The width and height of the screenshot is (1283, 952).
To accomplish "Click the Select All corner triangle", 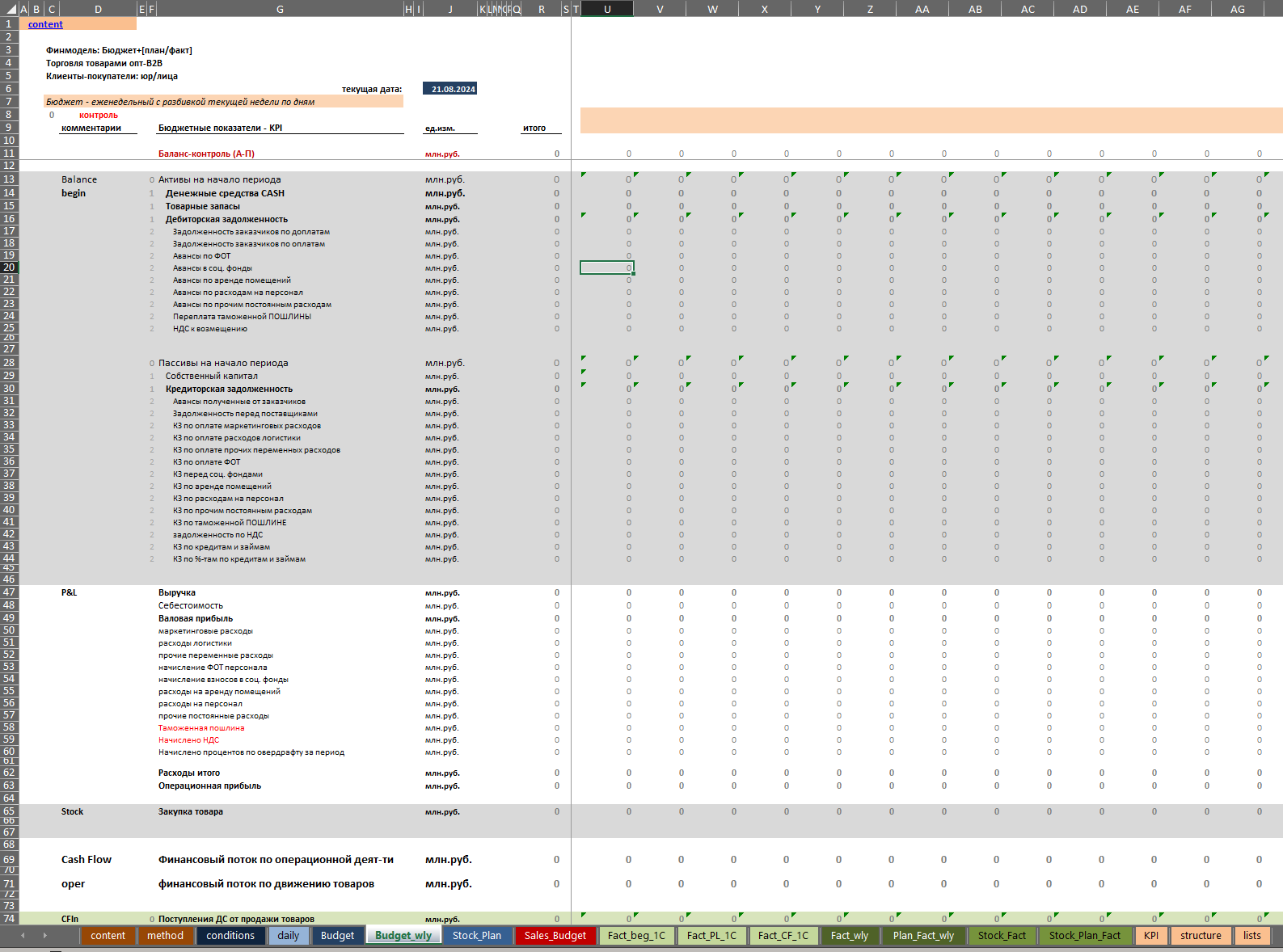I will pyautogui.click(x=11, y=9).
